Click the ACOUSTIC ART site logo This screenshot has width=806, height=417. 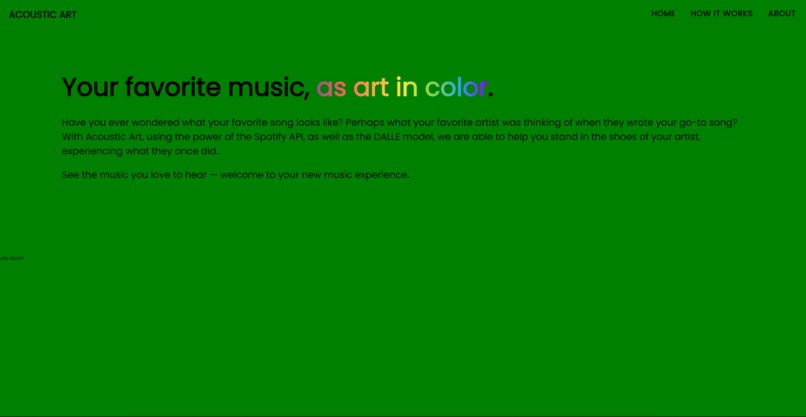click(x=43, y=15)
